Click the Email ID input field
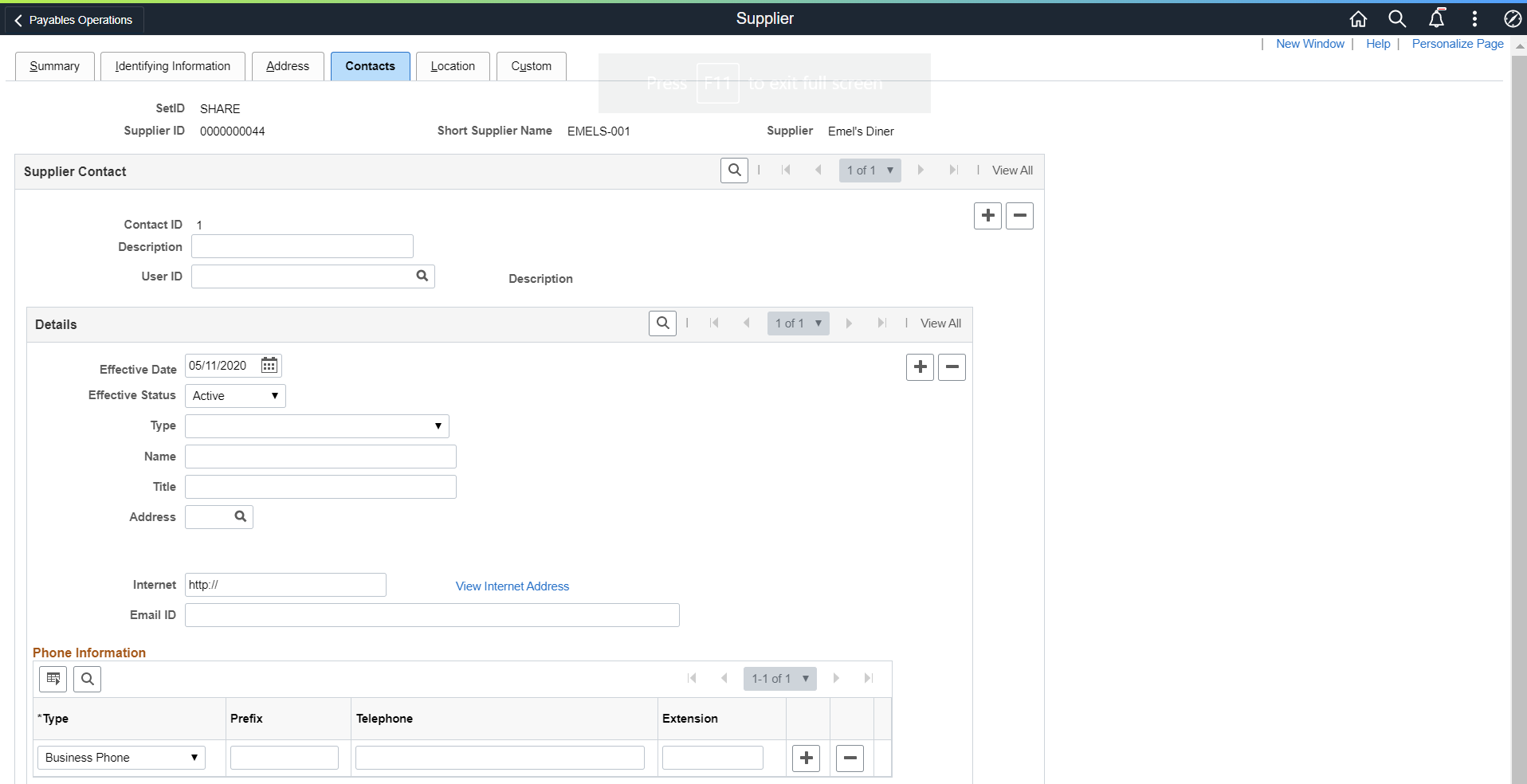Viewport: 1527px width, 784px height. coord(432,615)
